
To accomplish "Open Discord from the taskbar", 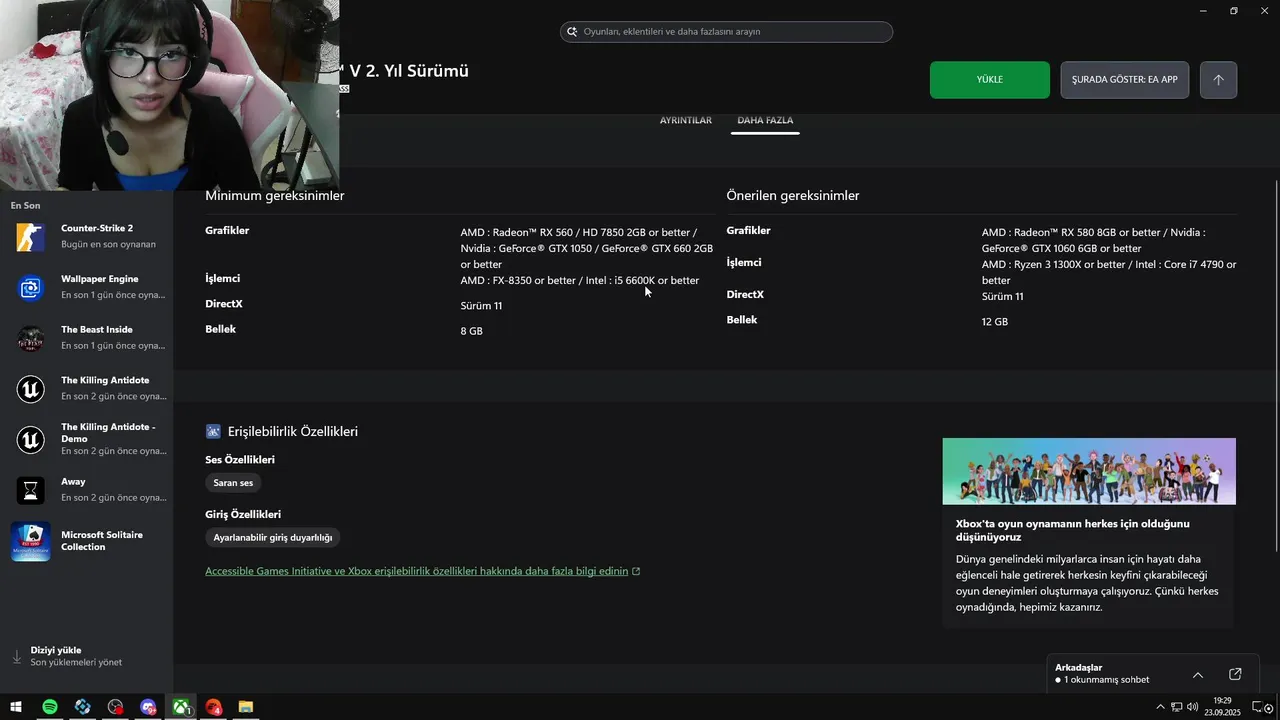I will tap(148, 707).
